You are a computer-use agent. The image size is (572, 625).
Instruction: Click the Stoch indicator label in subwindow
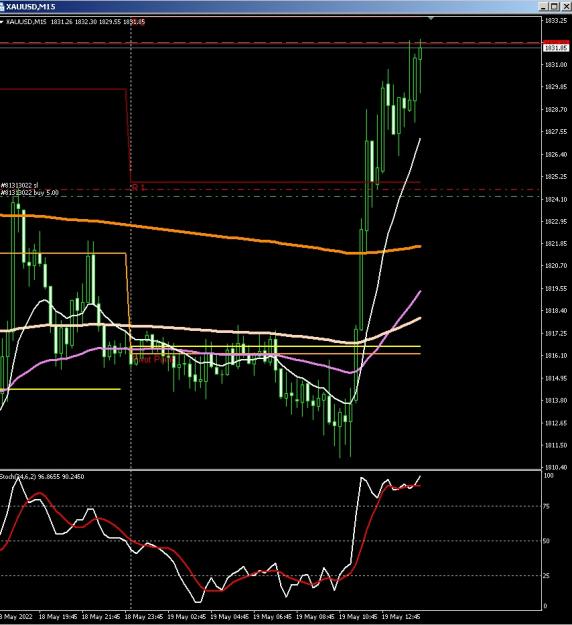click(42, 476)
